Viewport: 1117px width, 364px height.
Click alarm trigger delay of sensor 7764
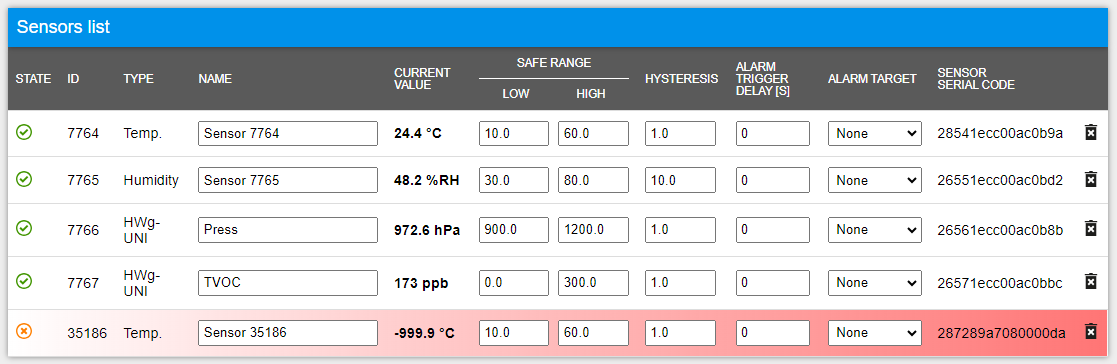click(773, 133)
